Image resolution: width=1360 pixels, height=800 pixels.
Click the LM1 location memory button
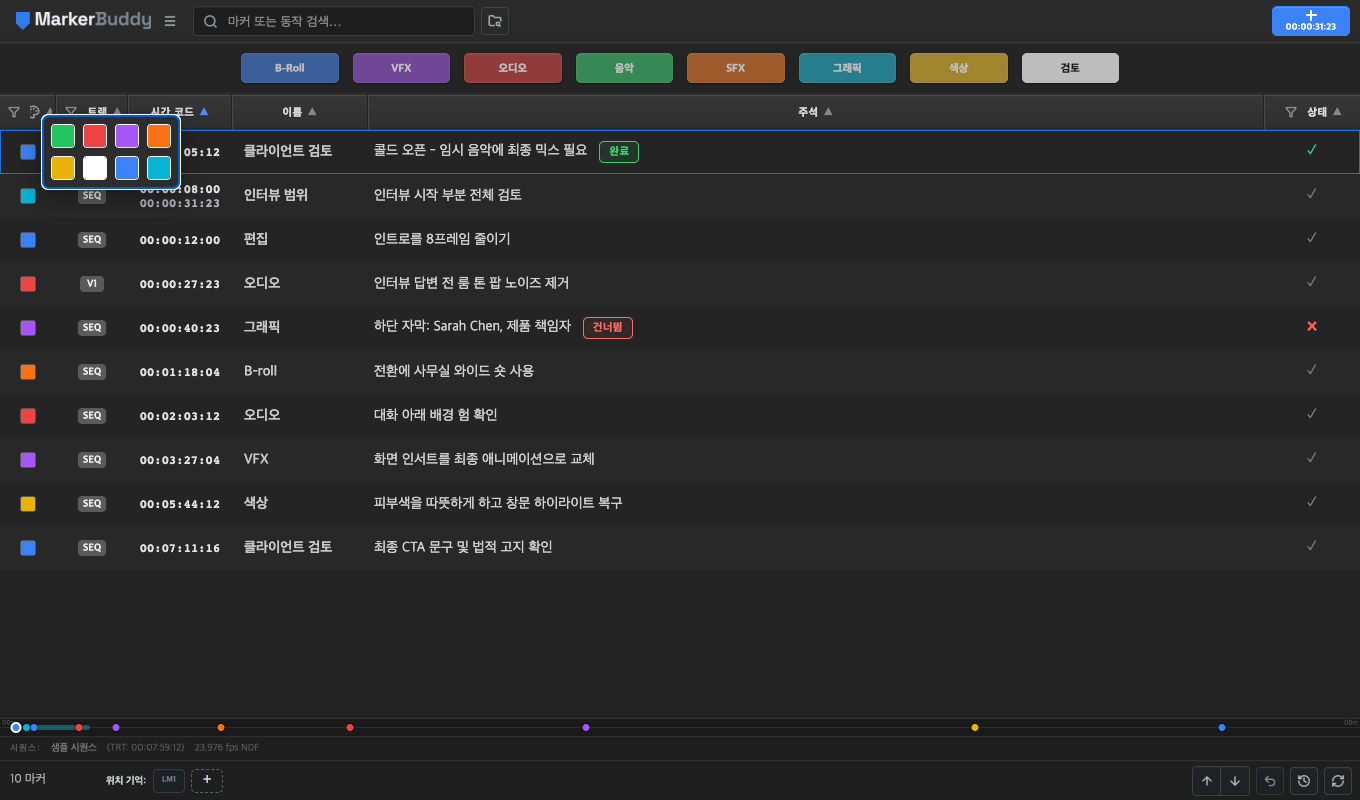click(x=169, y=780)
